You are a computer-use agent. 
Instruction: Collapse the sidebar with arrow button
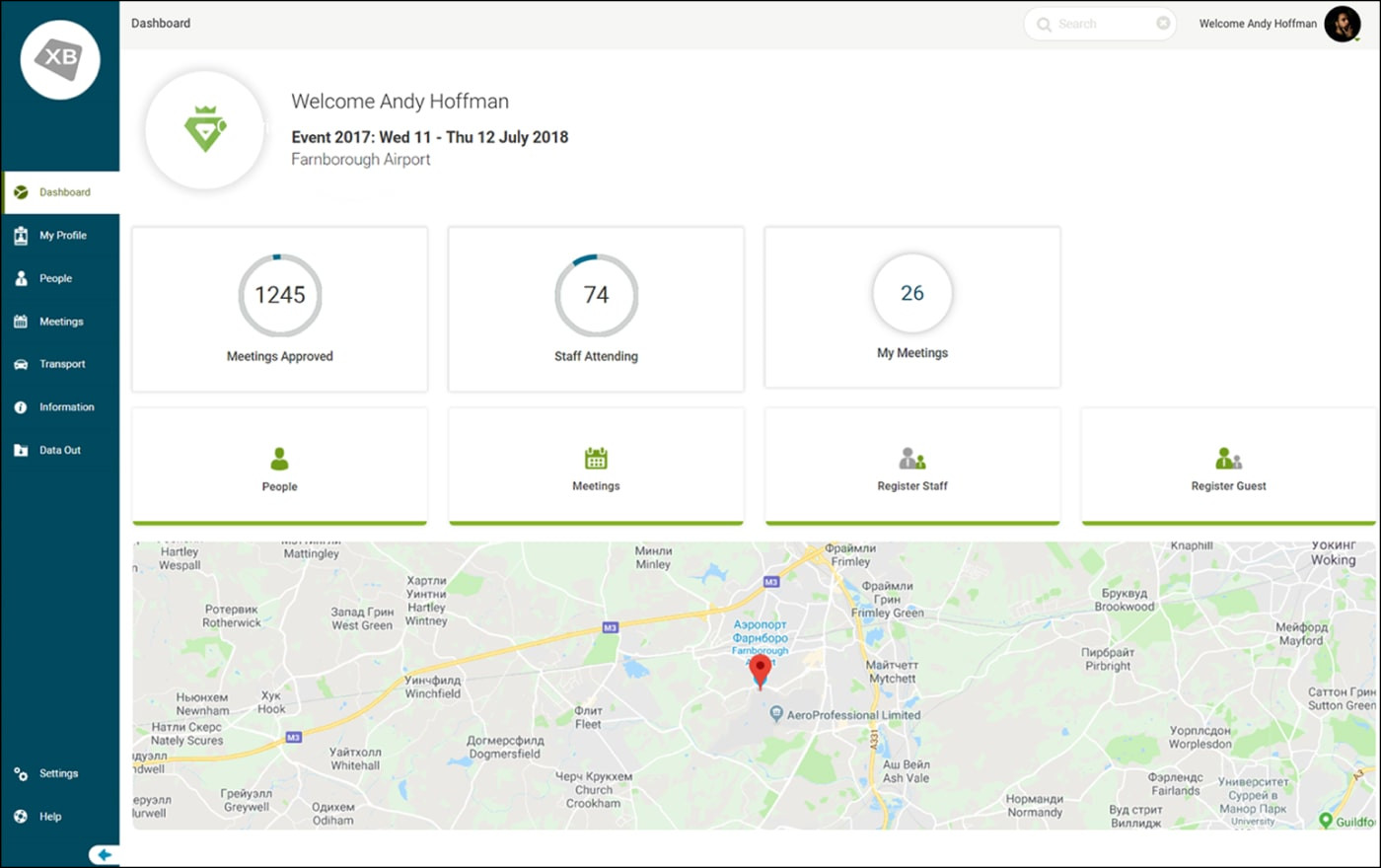(104, 855)
